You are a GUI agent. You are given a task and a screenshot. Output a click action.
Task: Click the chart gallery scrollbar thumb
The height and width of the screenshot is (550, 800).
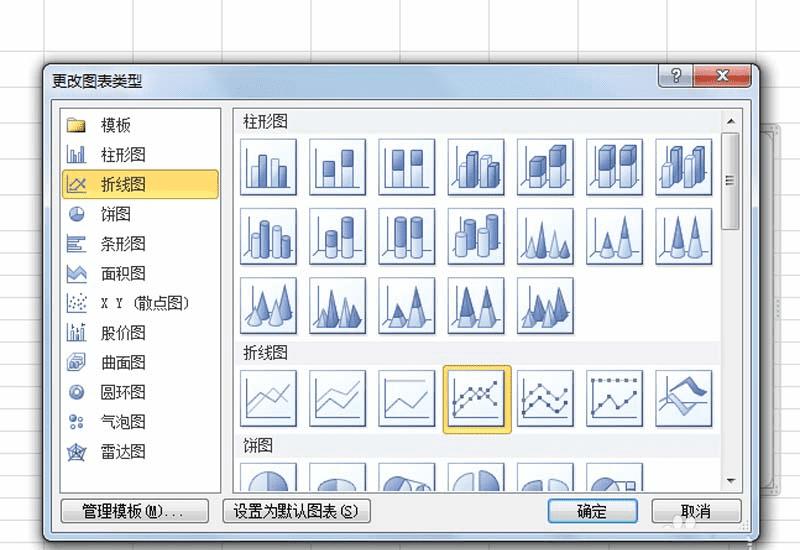(731, 181)
